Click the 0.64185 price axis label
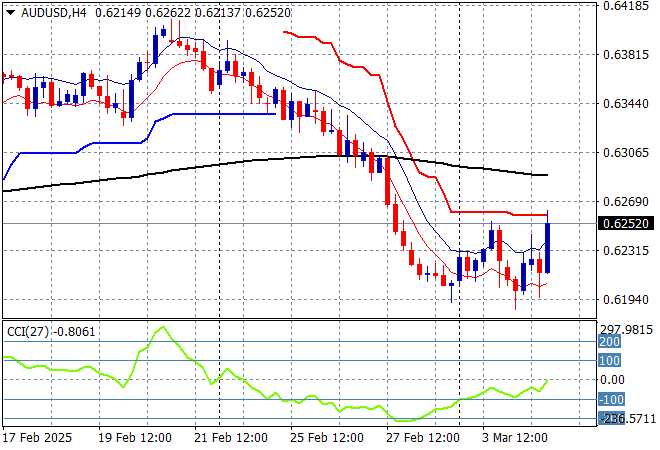Screen dimensions: 660x450 click(x=626, y=6)
